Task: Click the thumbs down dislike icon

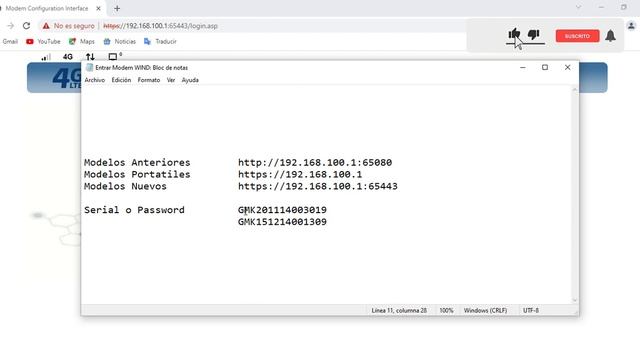Action: (x=533, y=35)
